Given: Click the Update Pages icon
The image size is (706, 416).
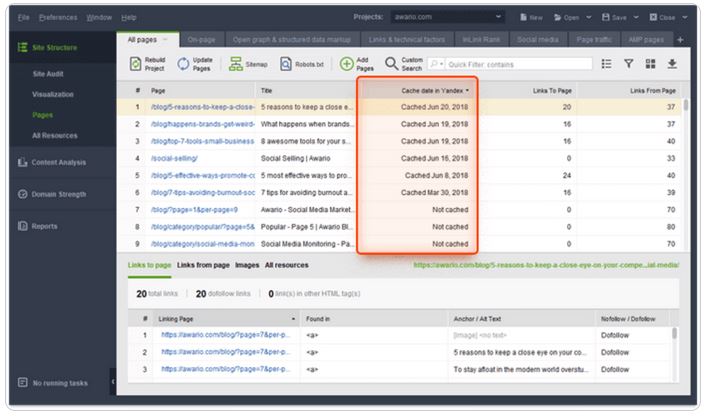Looking at the screenshot, I should [183, 64].
